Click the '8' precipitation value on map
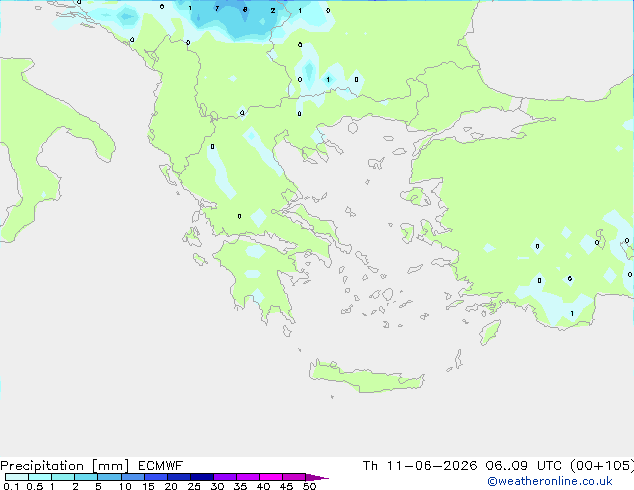Screen dimensions: 634x490 (x=245, y=9)
